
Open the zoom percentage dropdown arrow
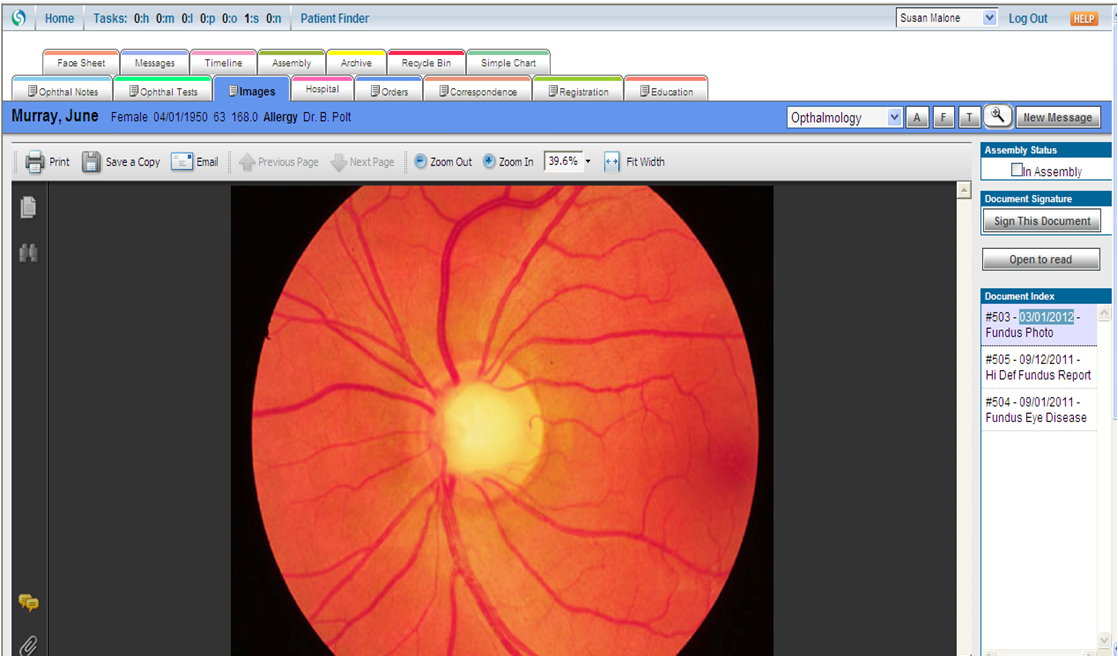click(x=588, y=162)
